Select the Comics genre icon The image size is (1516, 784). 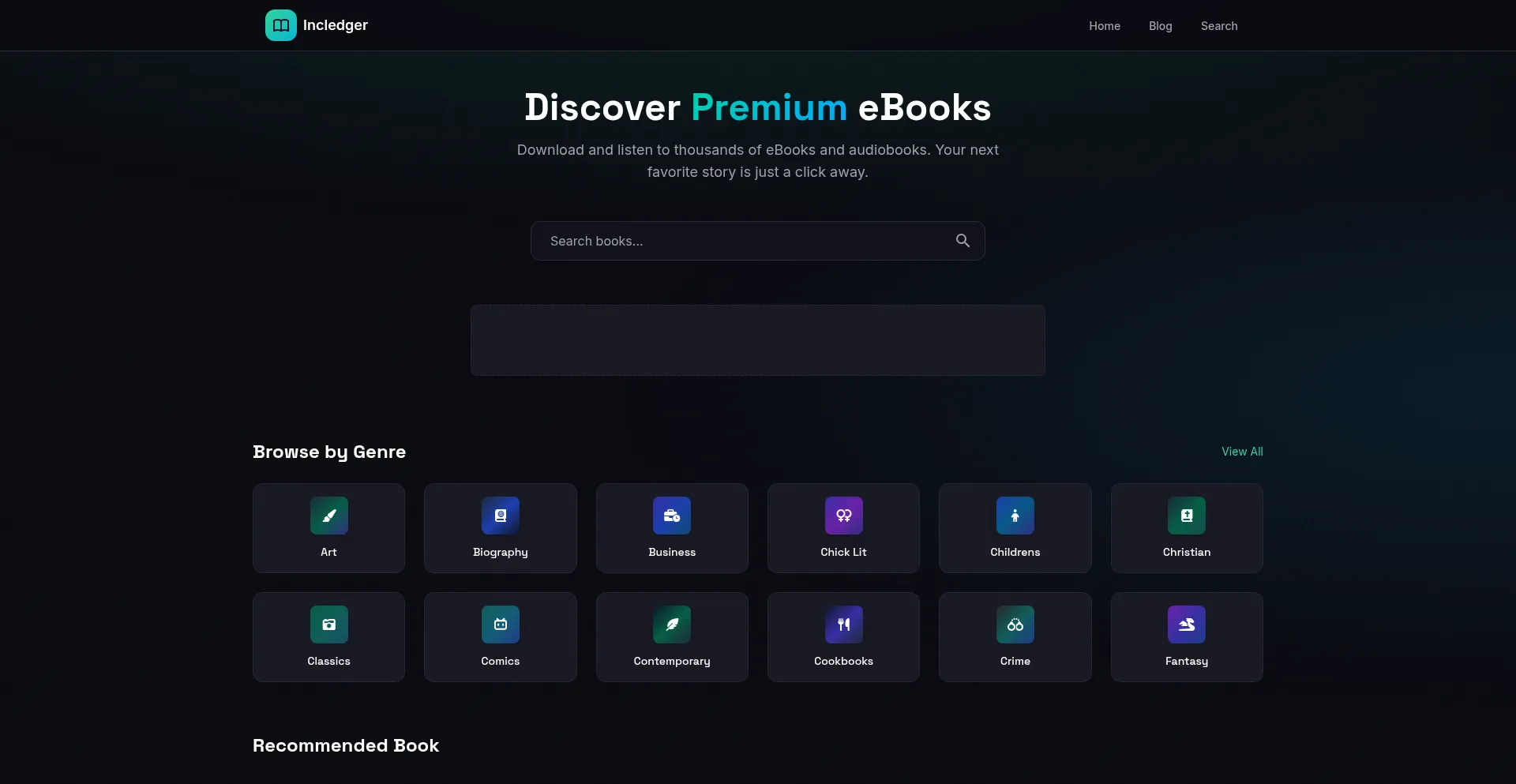[501, 625]
